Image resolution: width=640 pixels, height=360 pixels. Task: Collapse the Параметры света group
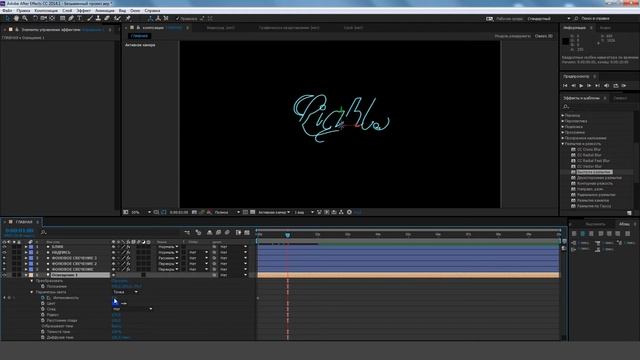pyautogui.click(x=32, y=292)
